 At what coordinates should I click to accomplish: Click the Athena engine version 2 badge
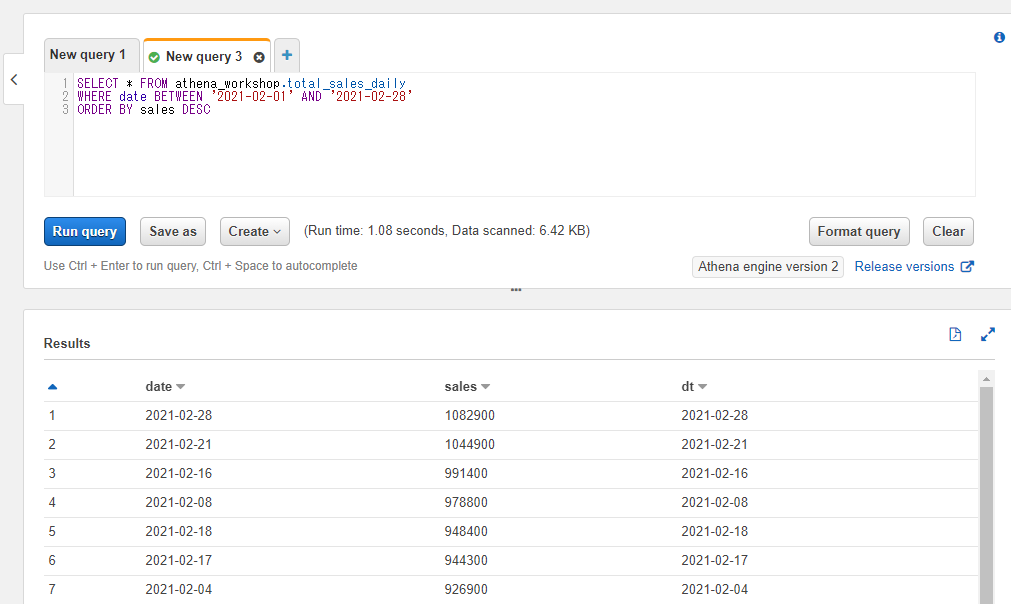(x=767, y=267)
